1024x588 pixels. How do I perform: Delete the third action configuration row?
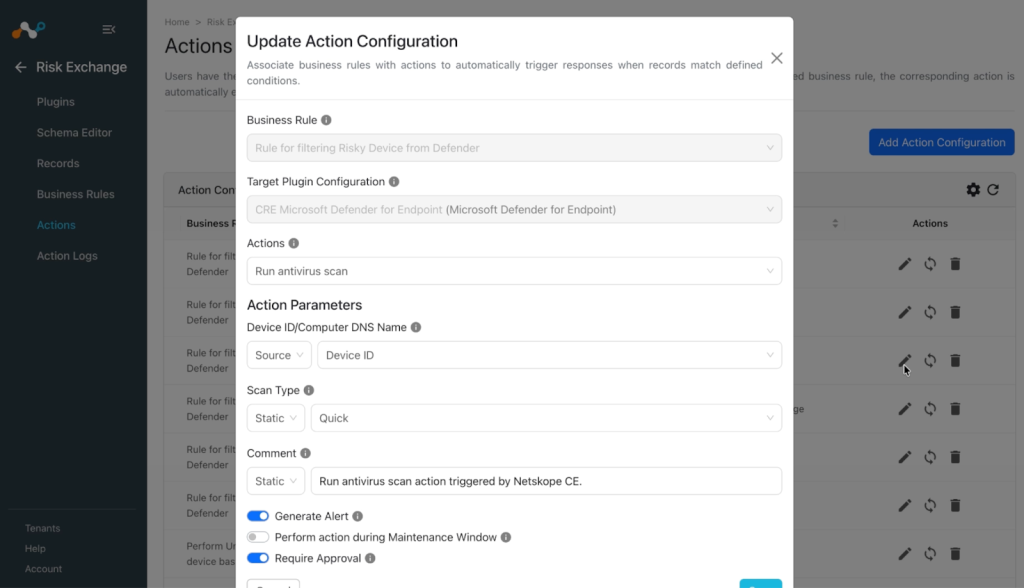[955, 361]
